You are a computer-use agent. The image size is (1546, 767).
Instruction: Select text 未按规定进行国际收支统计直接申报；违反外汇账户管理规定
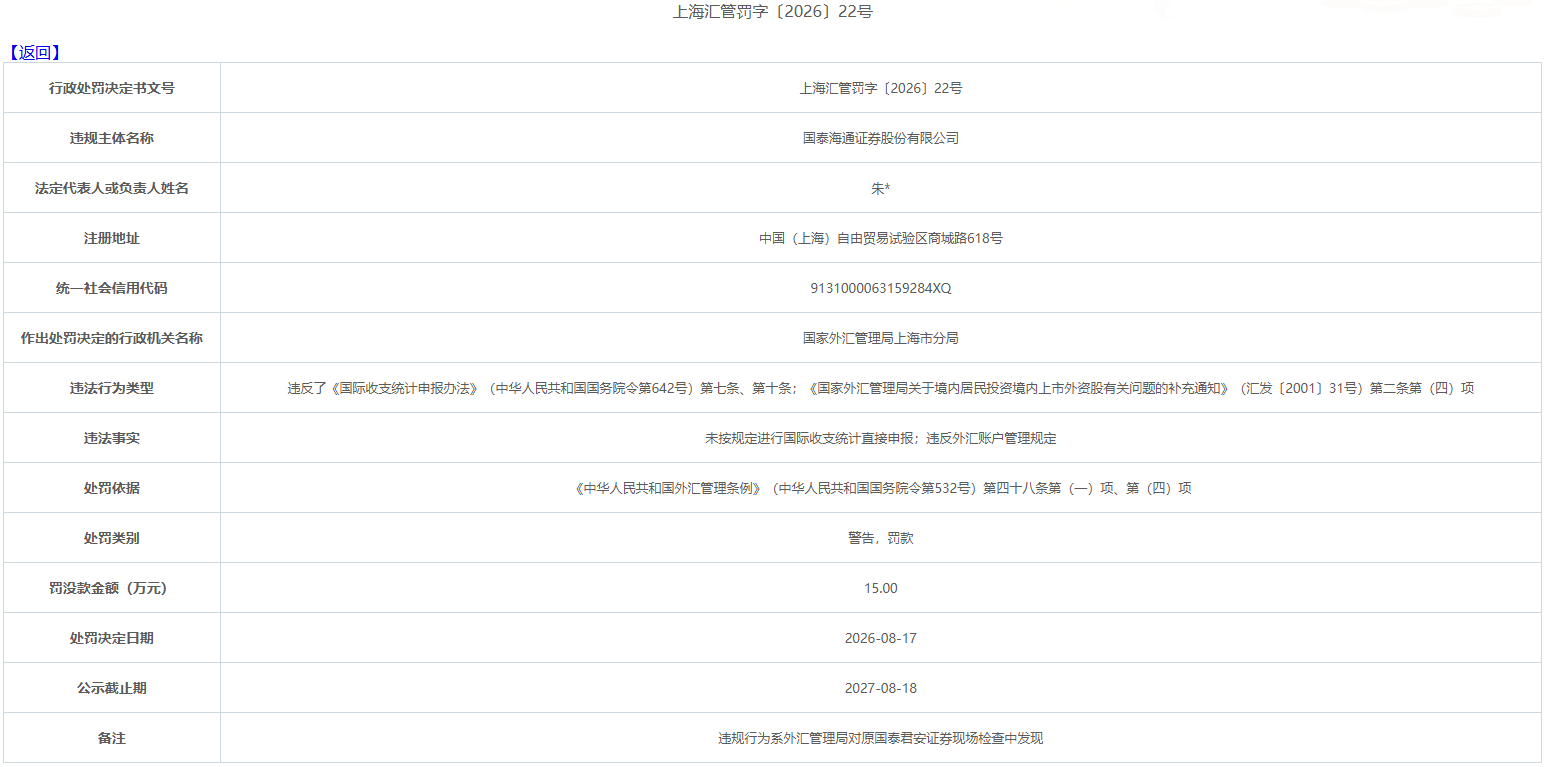[881, 438]
